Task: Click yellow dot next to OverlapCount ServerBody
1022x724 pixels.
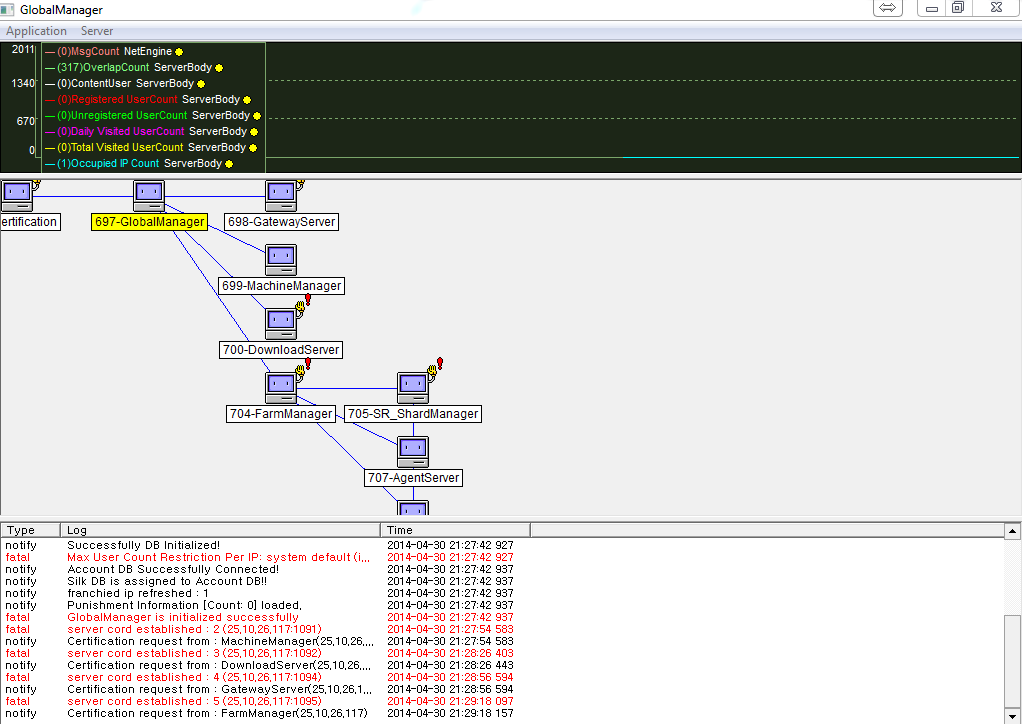Action: point(219,68)
